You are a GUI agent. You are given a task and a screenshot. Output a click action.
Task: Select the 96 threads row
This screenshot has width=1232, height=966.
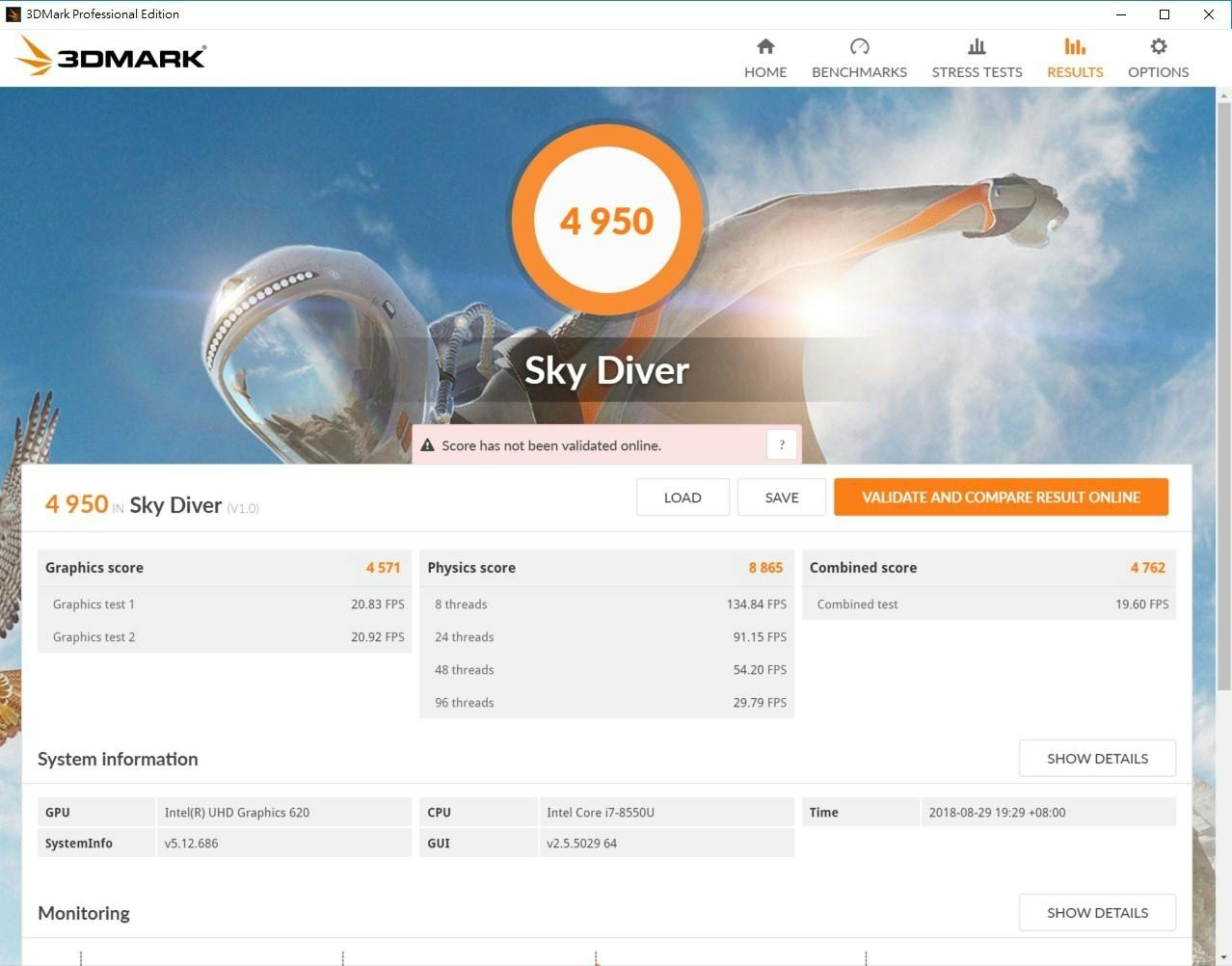pyautogui.click(x=607, y=703)
